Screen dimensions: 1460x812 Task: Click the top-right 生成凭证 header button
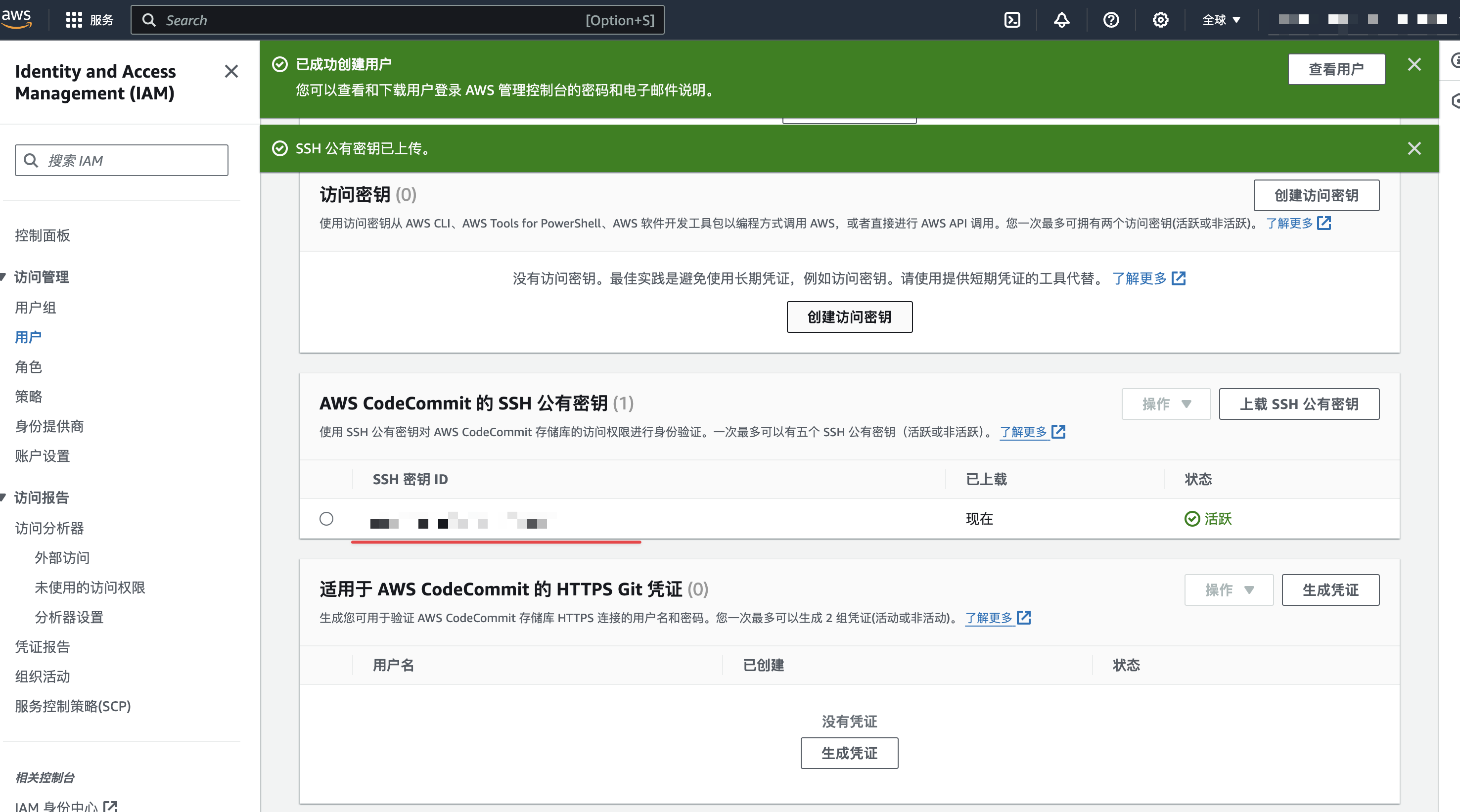tap(1330, 590)
